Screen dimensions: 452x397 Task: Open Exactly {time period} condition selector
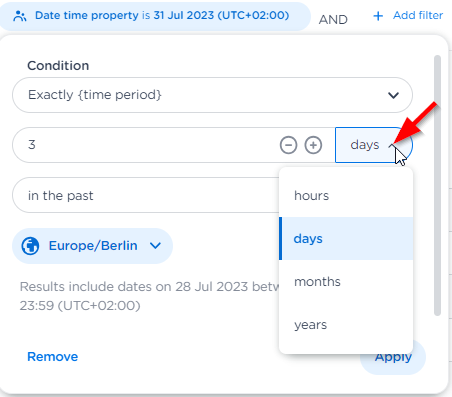pos(212,95)
